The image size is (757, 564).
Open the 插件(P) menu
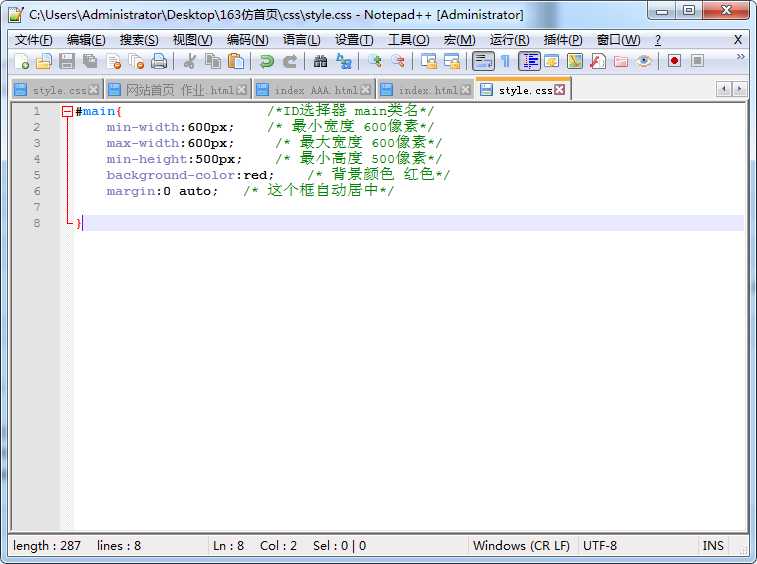[562, 40]
